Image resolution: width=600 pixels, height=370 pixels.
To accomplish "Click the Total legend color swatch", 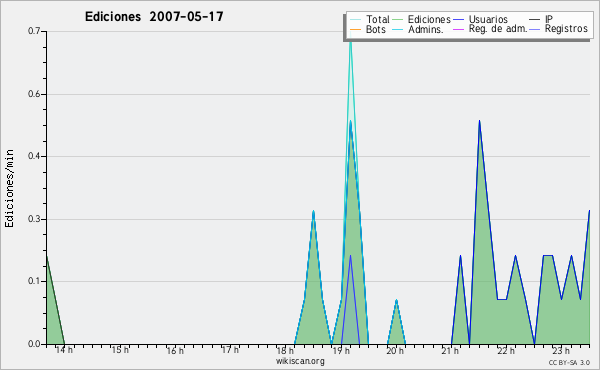I will 355,20.
